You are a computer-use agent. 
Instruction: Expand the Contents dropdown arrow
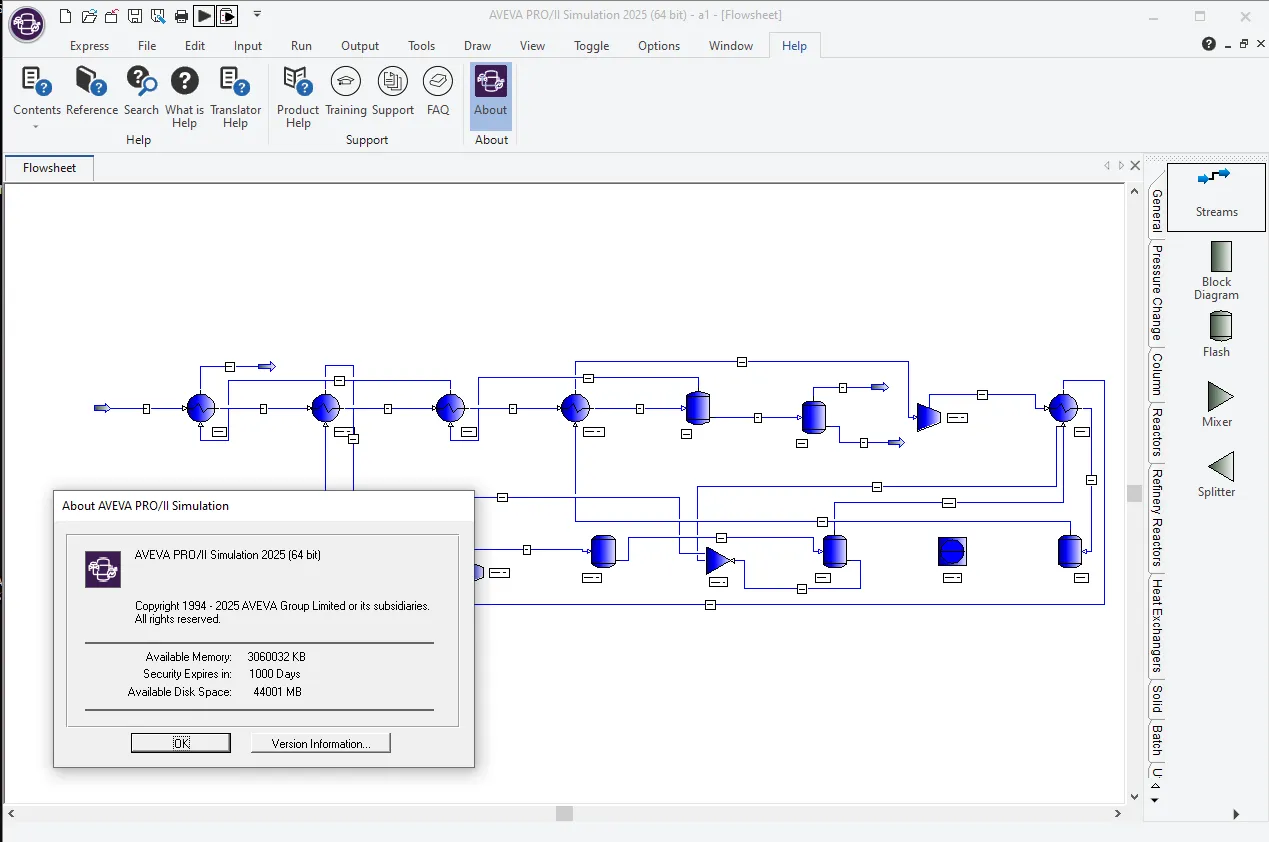point(37,126)
